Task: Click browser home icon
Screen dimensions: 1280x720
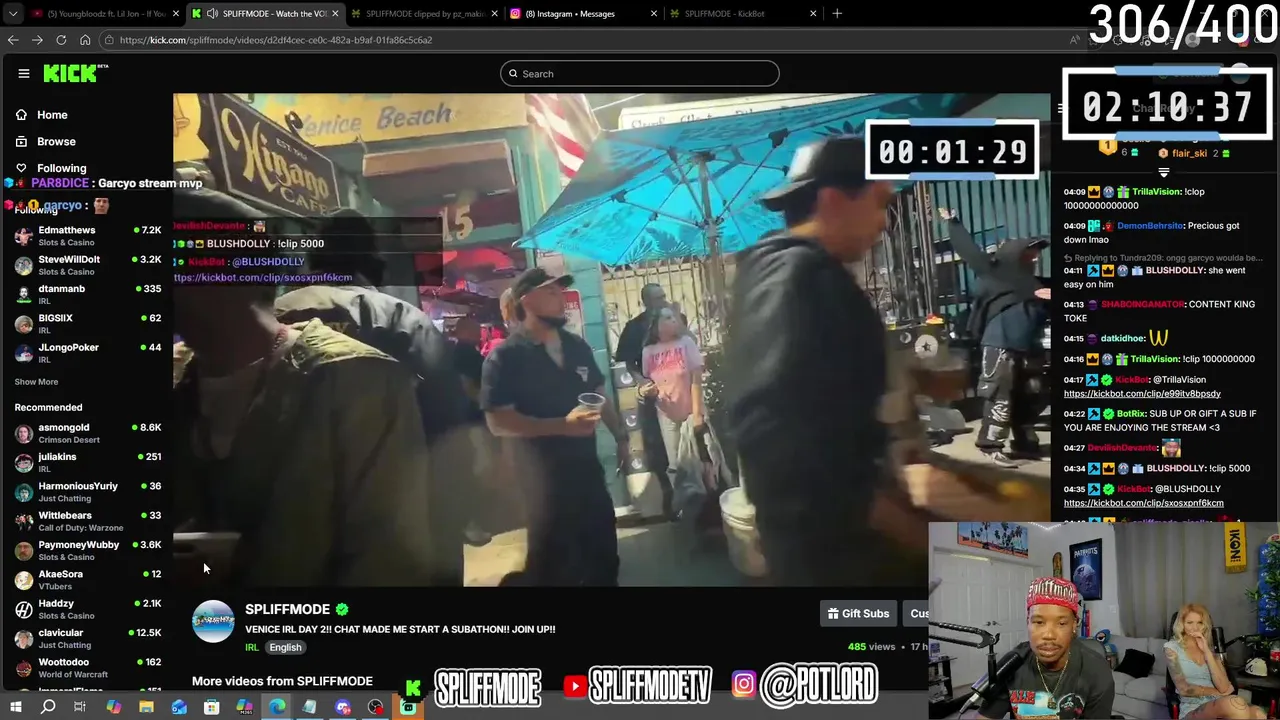Action: coord(85,40)
